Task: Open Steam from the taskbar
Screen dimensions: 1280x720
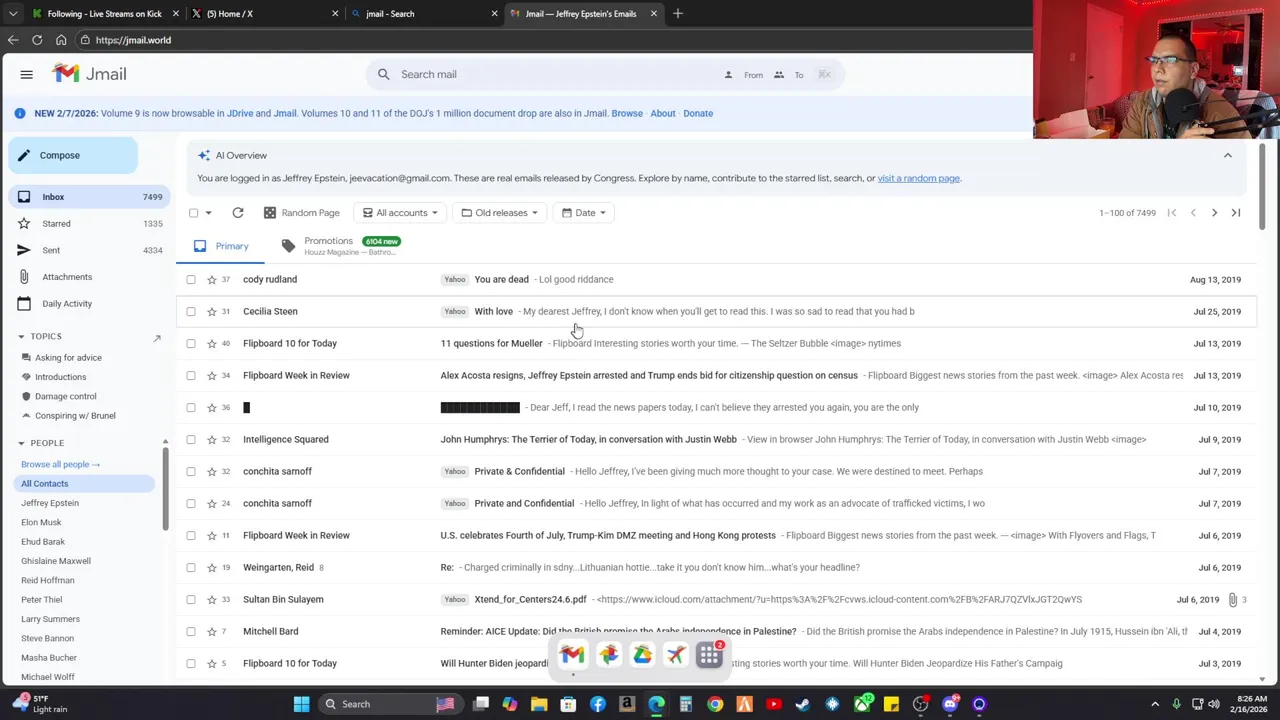Action: pos(803,704)
